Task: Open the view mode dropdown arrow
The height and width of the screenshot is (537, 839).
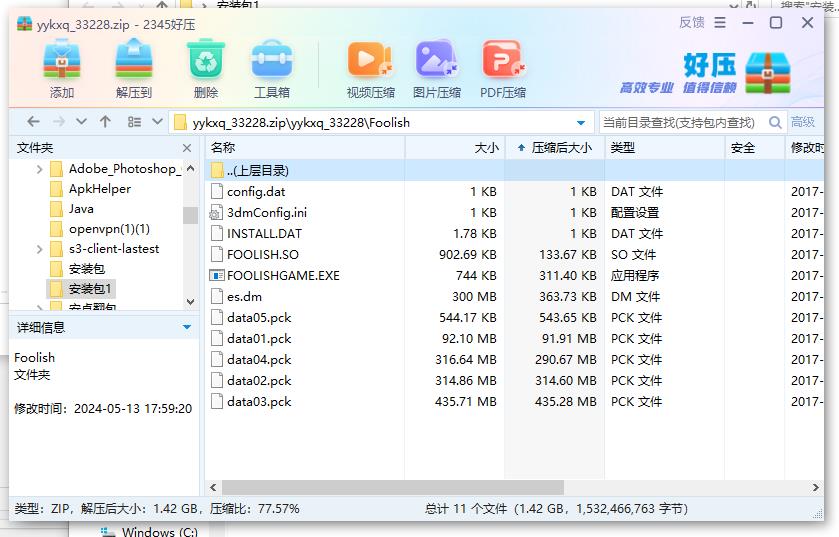Action: point(157,122)
